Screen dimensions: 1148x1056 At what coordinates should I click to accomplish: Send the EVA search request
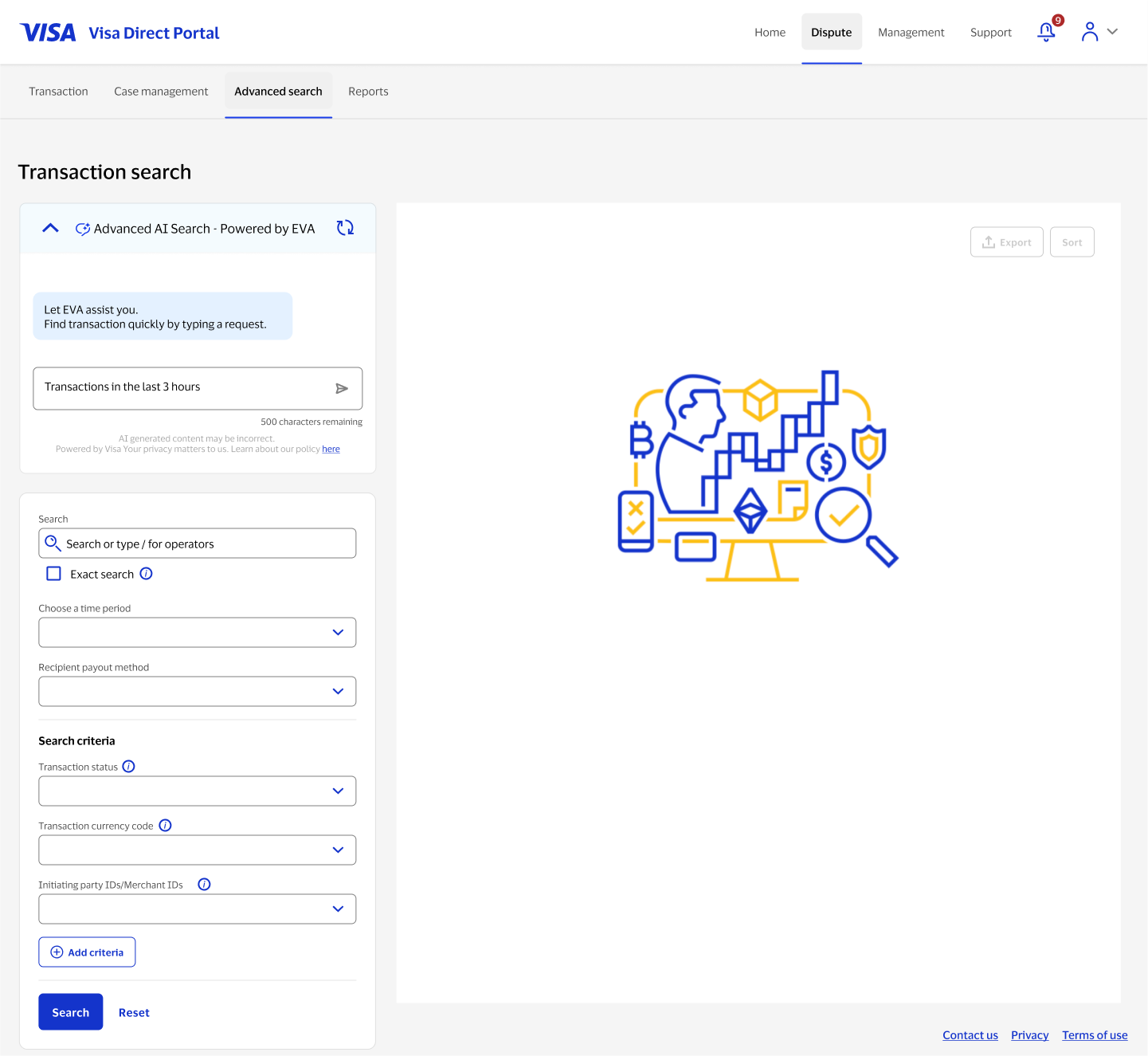[x=342, y=388]
